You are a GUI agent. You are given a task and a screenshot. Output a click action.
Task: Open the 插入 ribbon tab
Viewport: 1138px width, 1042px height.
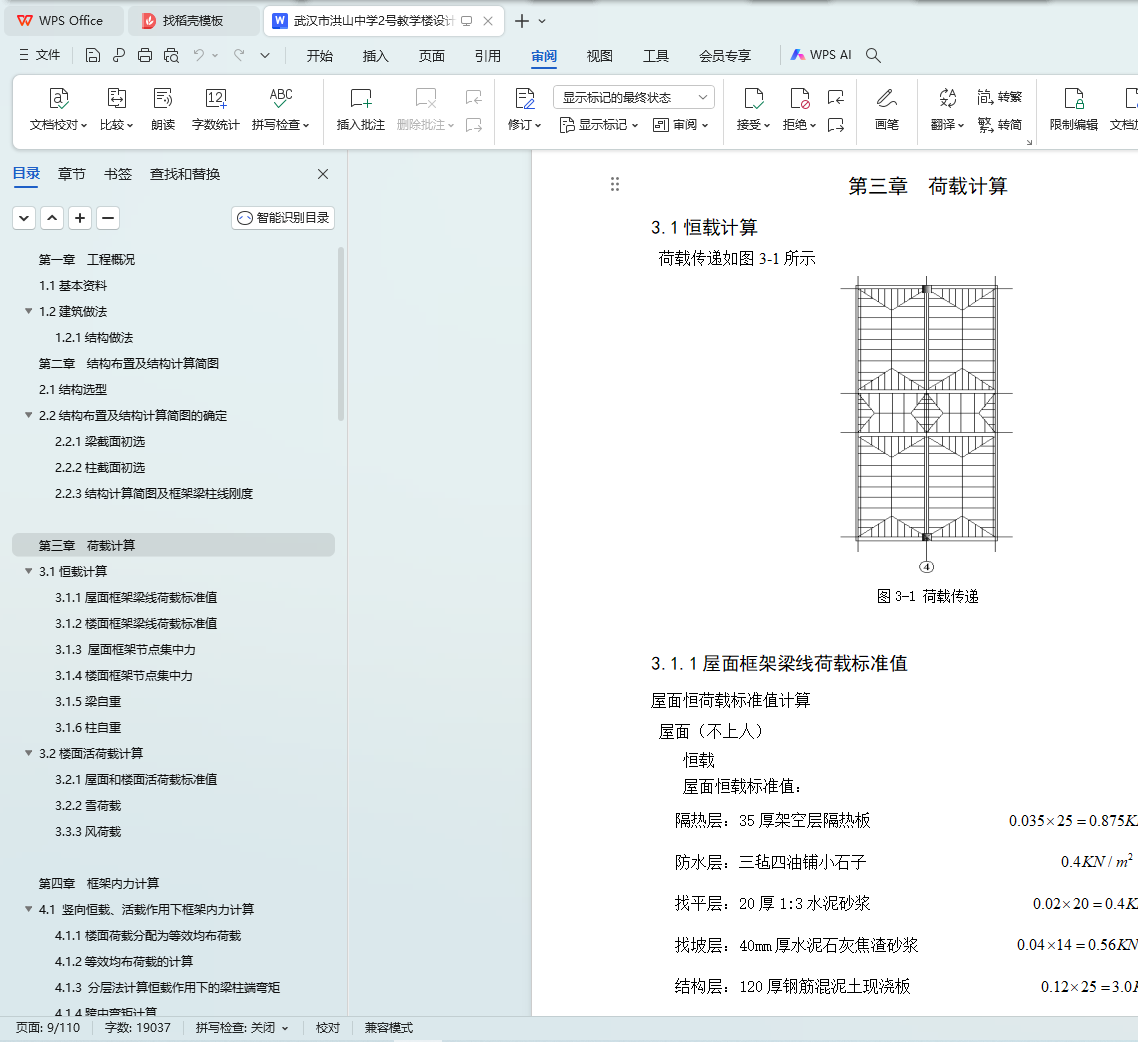375,56
